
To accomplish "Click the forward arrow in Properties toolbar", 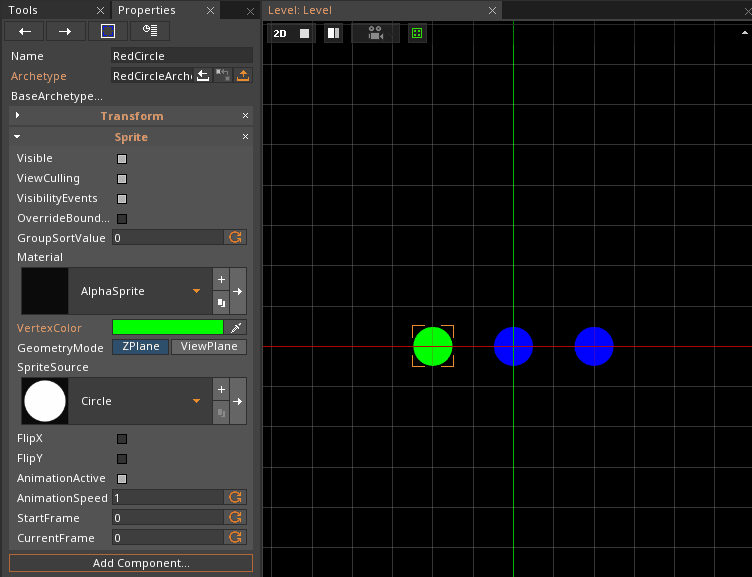I will coord(65,31).
